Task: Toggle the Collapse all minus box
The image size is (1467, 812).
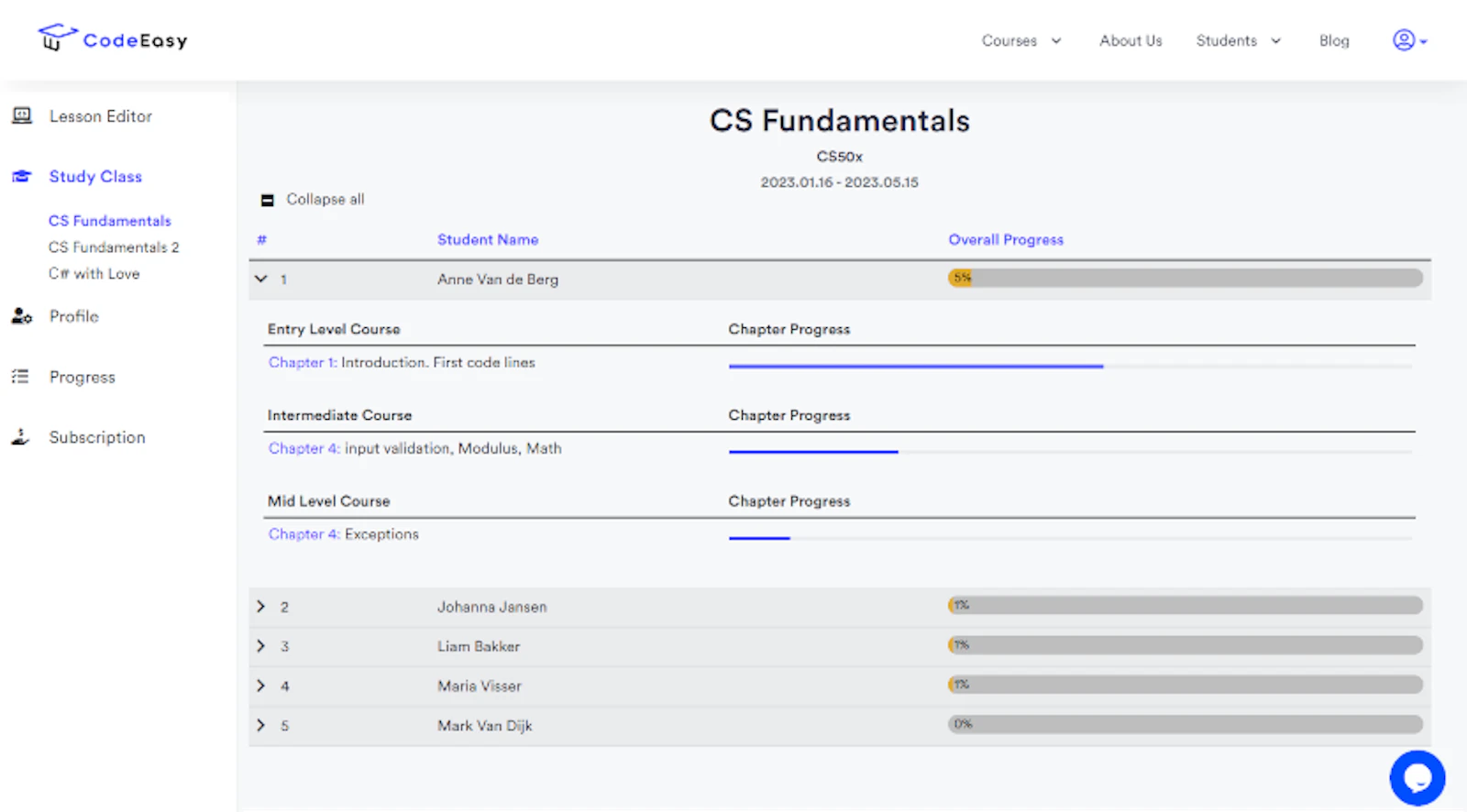Action: (268, 200)
